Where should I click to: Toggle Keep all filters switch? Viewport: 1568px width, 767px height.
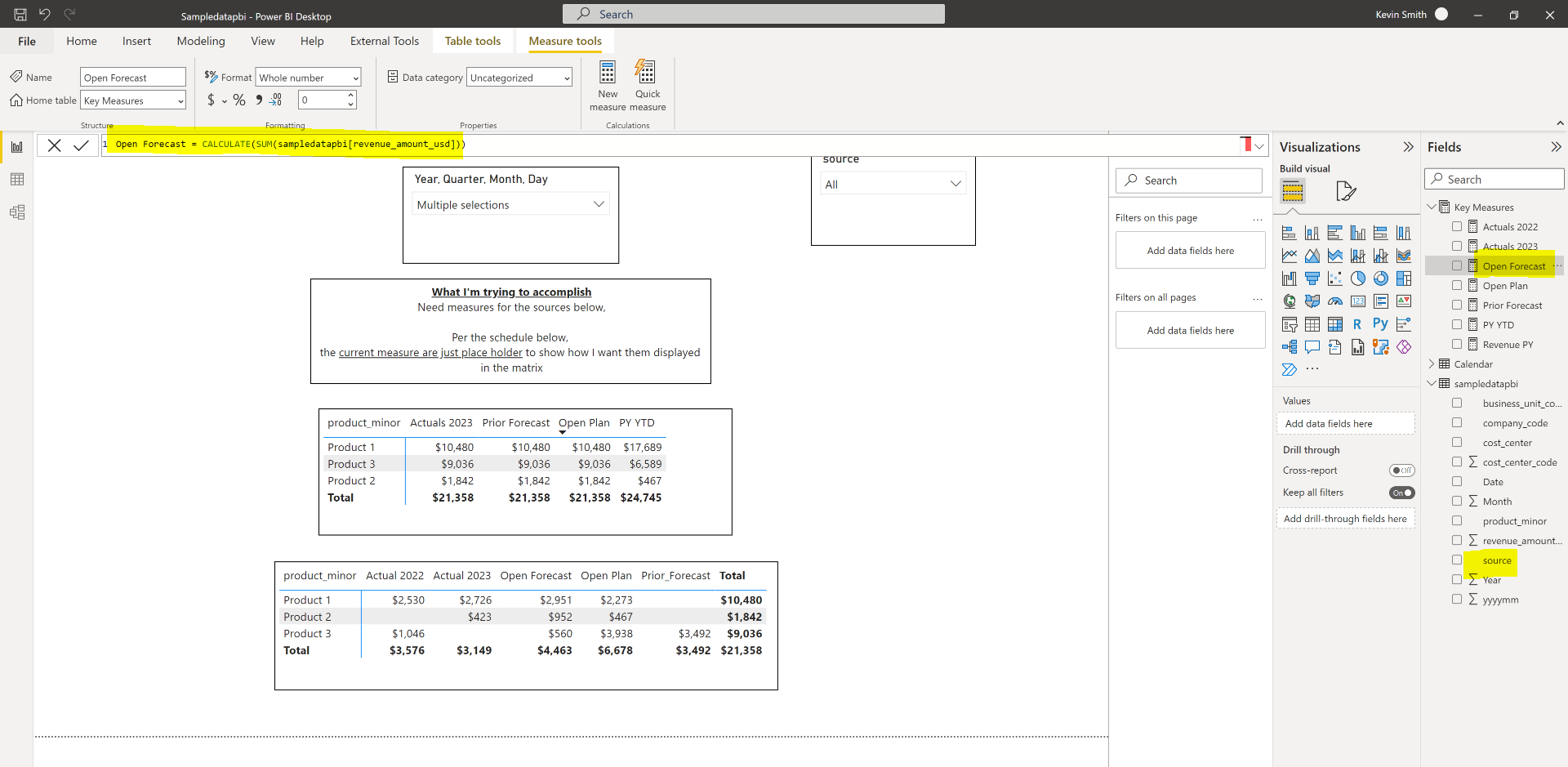(x=1401, y=493)
